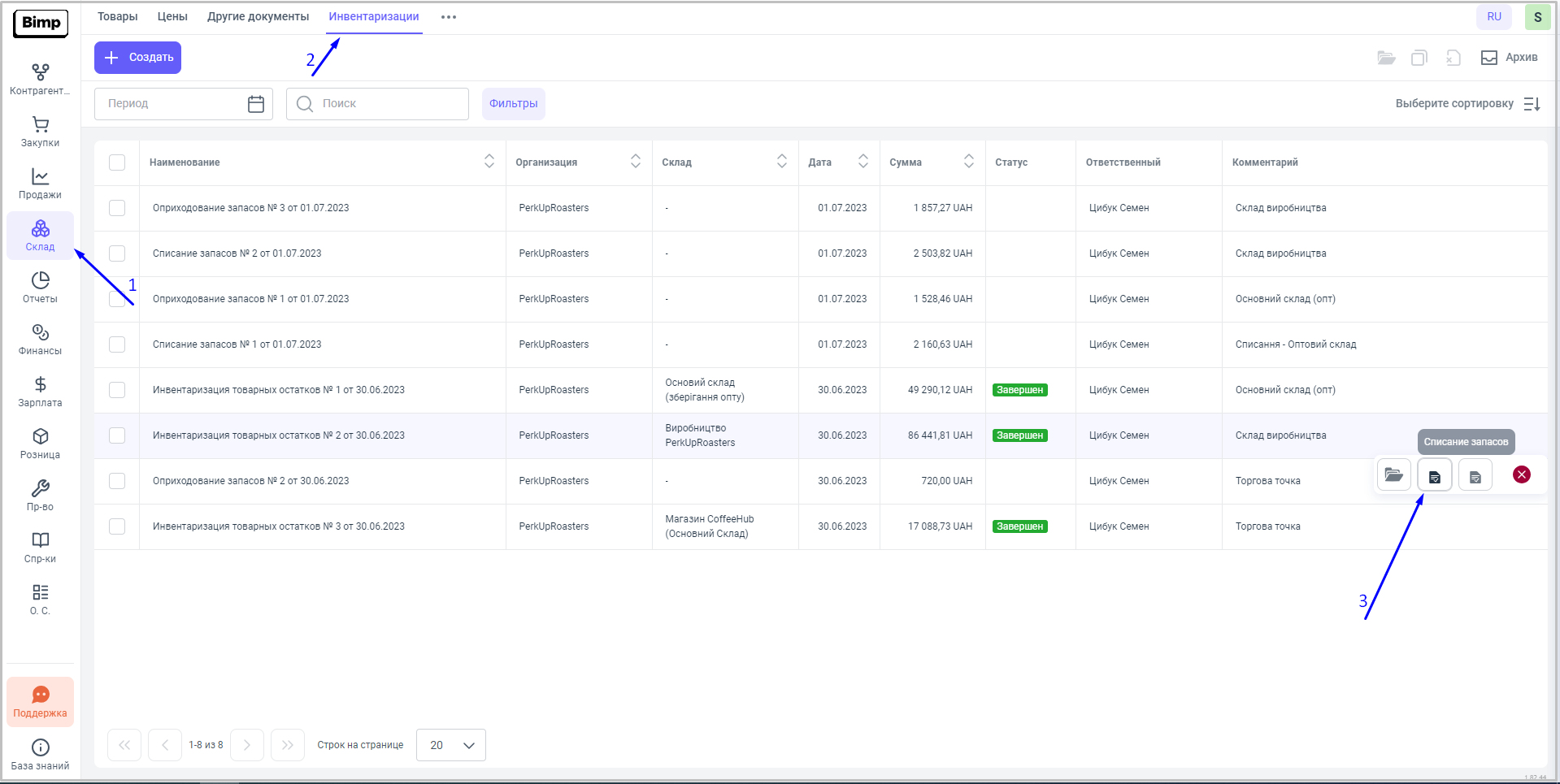1560x784 pixels.
Task: Select checkbox for Инвентаризация товарных остатков № 3
Action: [x=117, y=526]
